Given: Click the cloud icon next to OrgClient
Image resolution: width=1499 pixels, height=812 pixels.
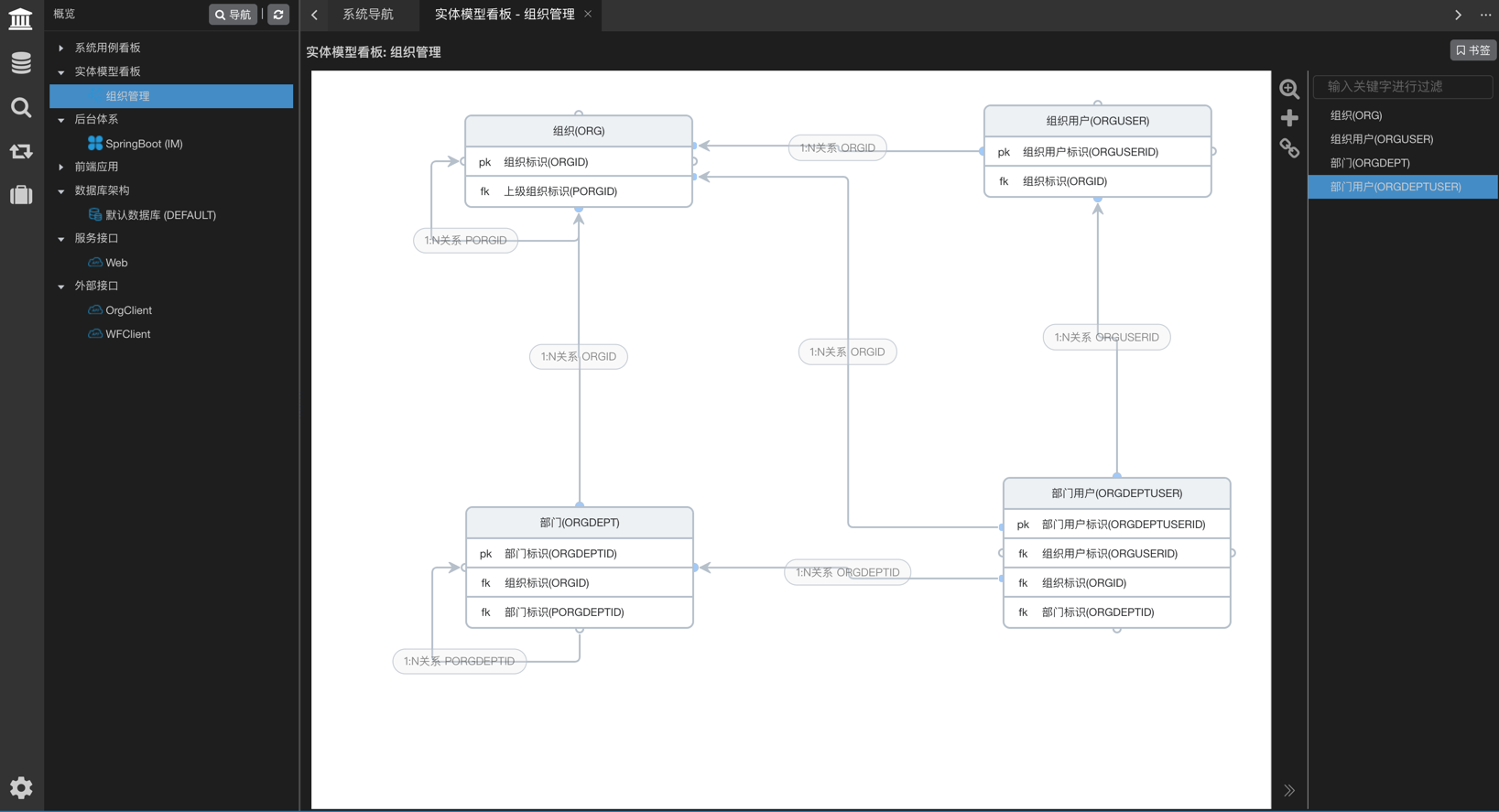Looking at the screenshot, I should pos(94,309).
